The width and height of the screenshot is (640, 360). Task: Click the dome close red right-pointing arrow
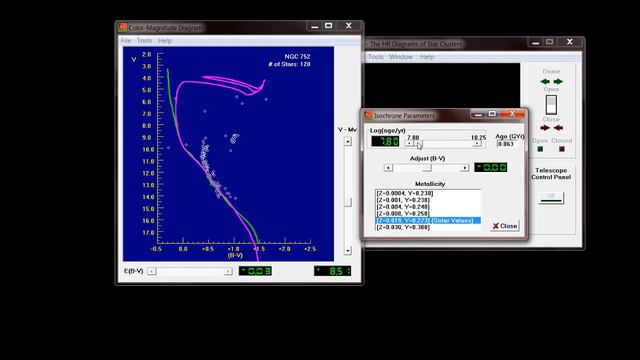(545, 128)
